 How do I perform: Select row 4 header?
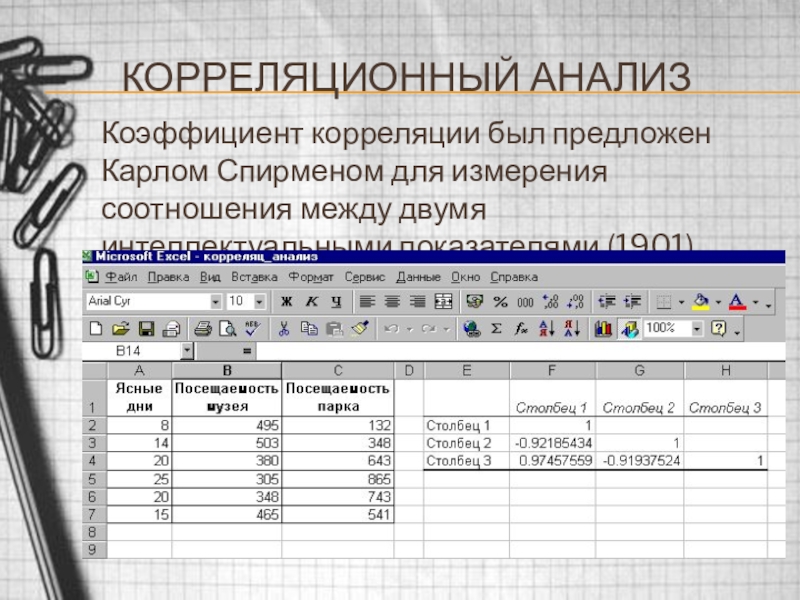point(93,461)
